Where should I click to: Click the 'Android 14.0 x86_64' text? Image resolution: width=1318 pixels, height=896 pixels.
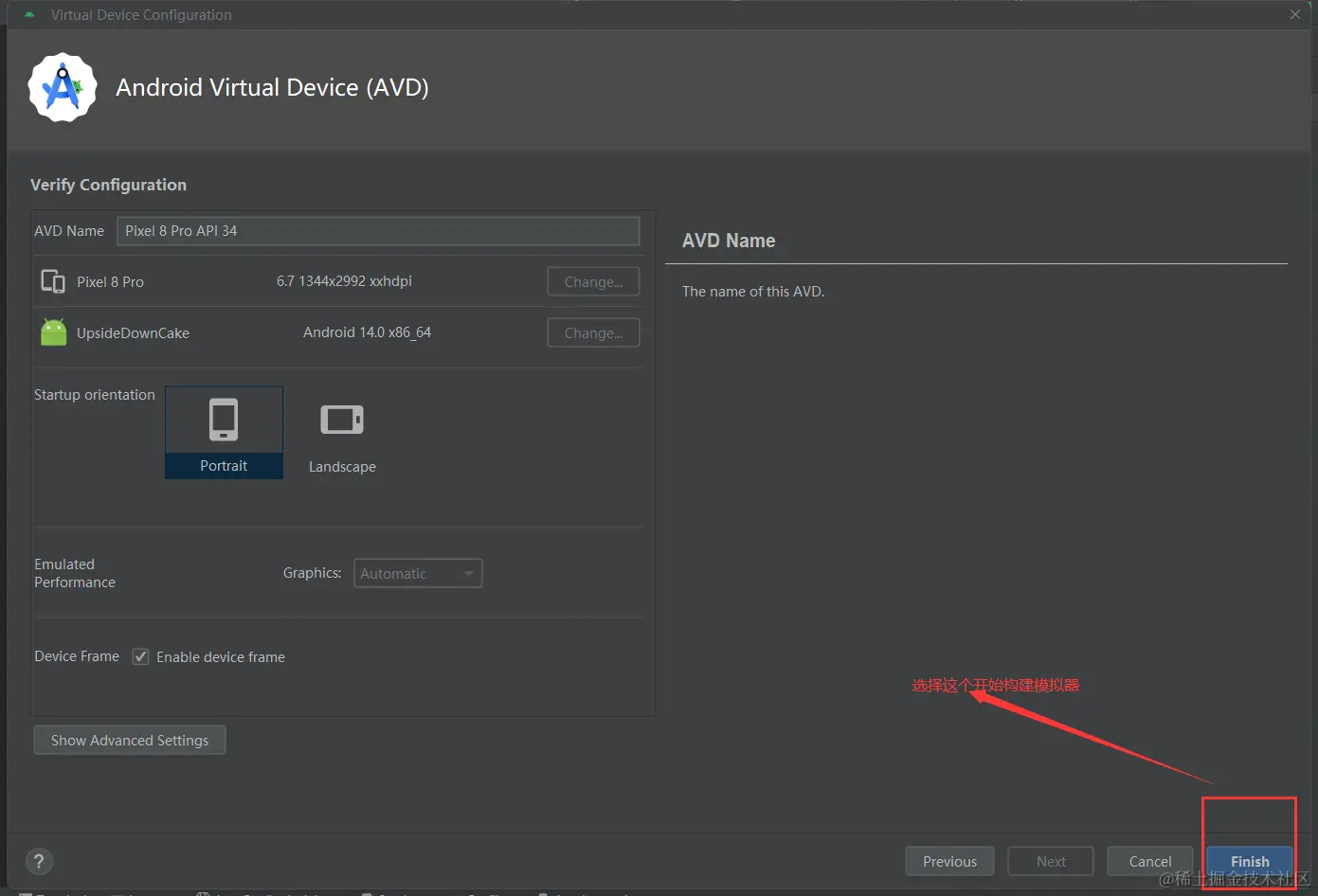click(367, 332)
